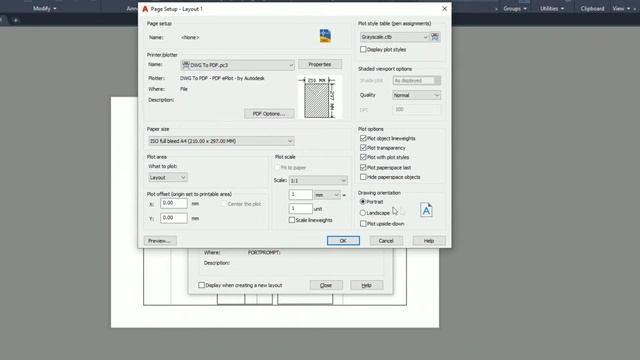
Task: Click the portrait orientation letter A icon
Action: [x=426, y=210]
